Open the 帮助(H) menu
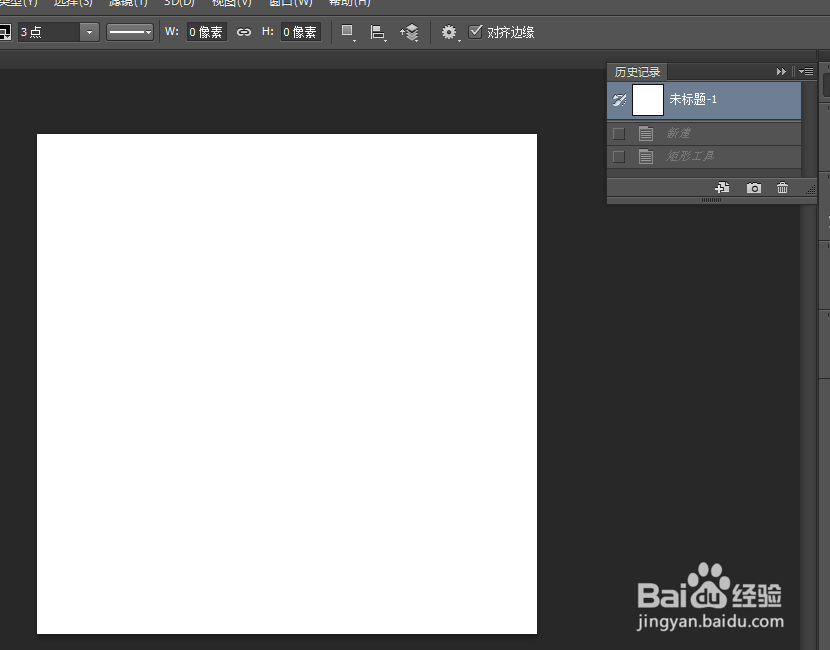 (x=349, y=3)
